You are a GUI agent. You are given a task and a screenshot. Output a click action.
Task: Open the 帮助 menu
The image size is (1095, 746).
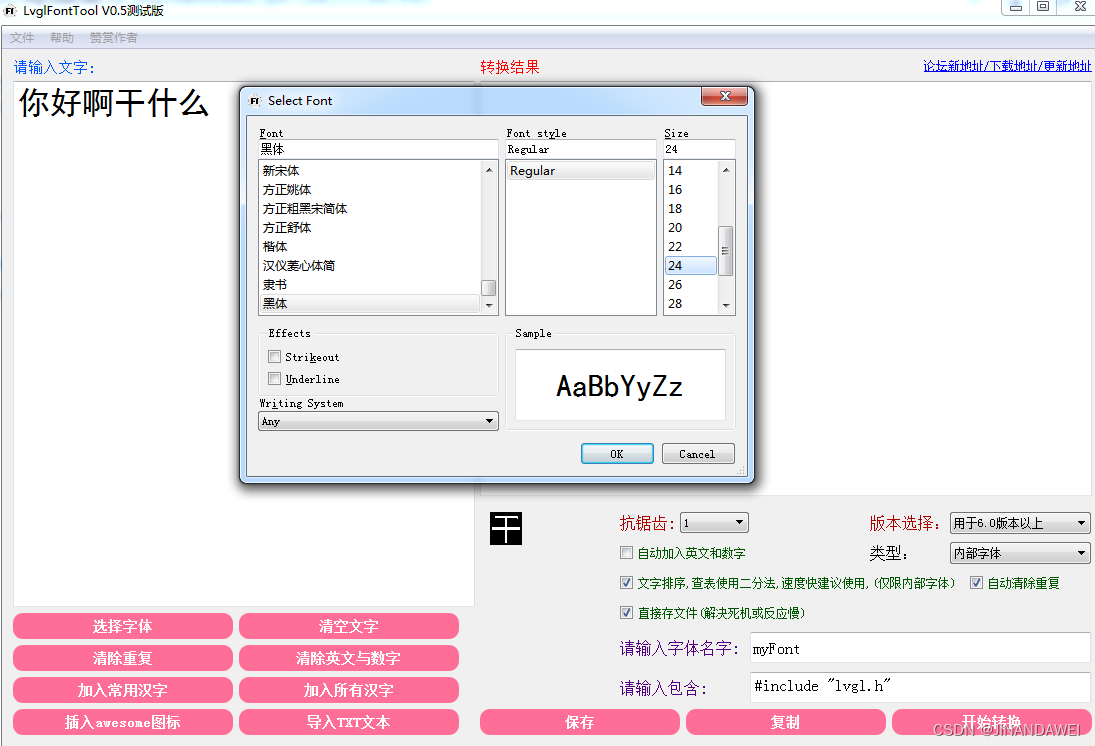[x=61, y=38]
